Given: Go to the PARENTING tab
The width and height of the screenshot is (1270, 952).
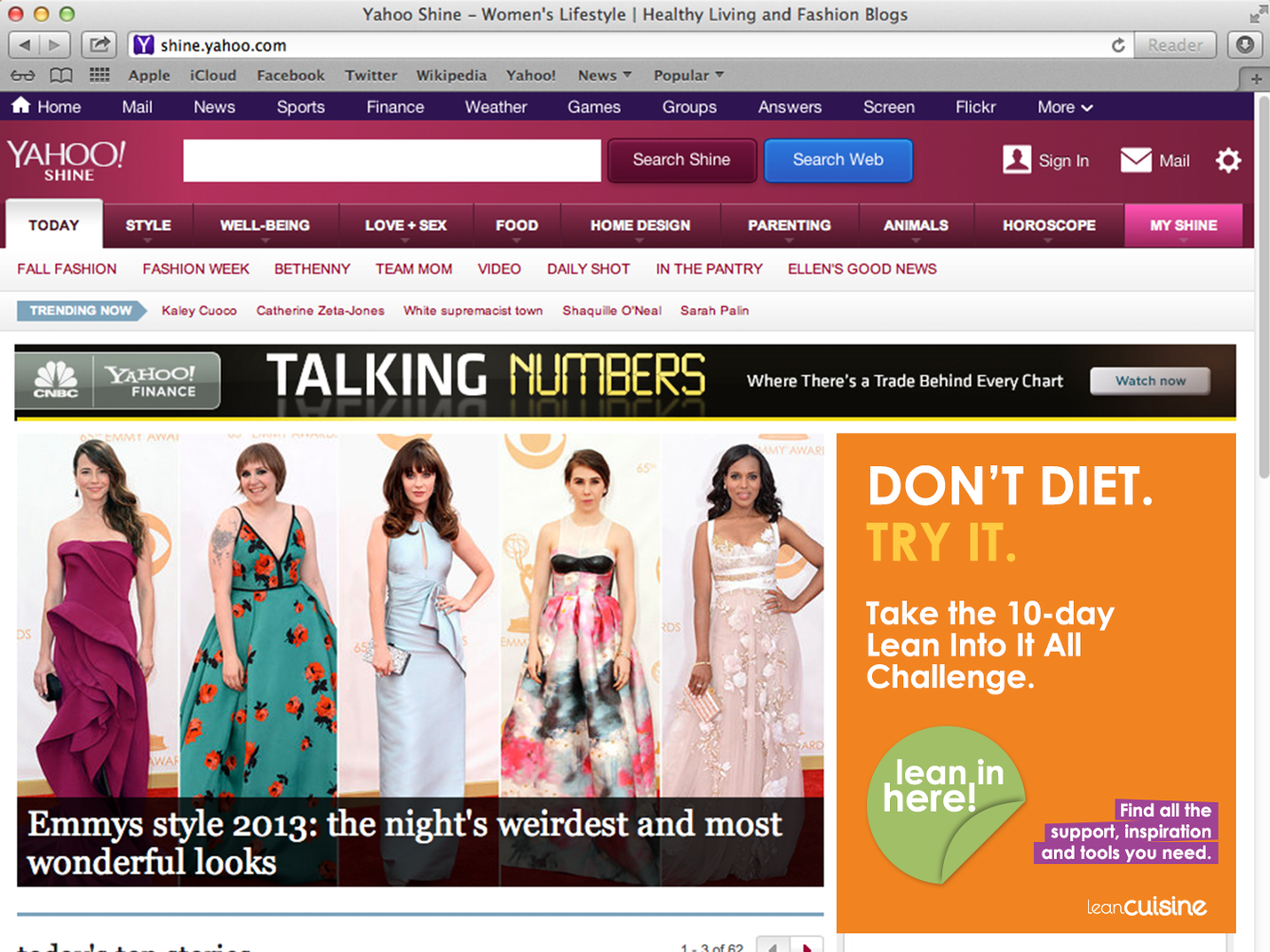Looking at the screenshot, I should 789,225.
